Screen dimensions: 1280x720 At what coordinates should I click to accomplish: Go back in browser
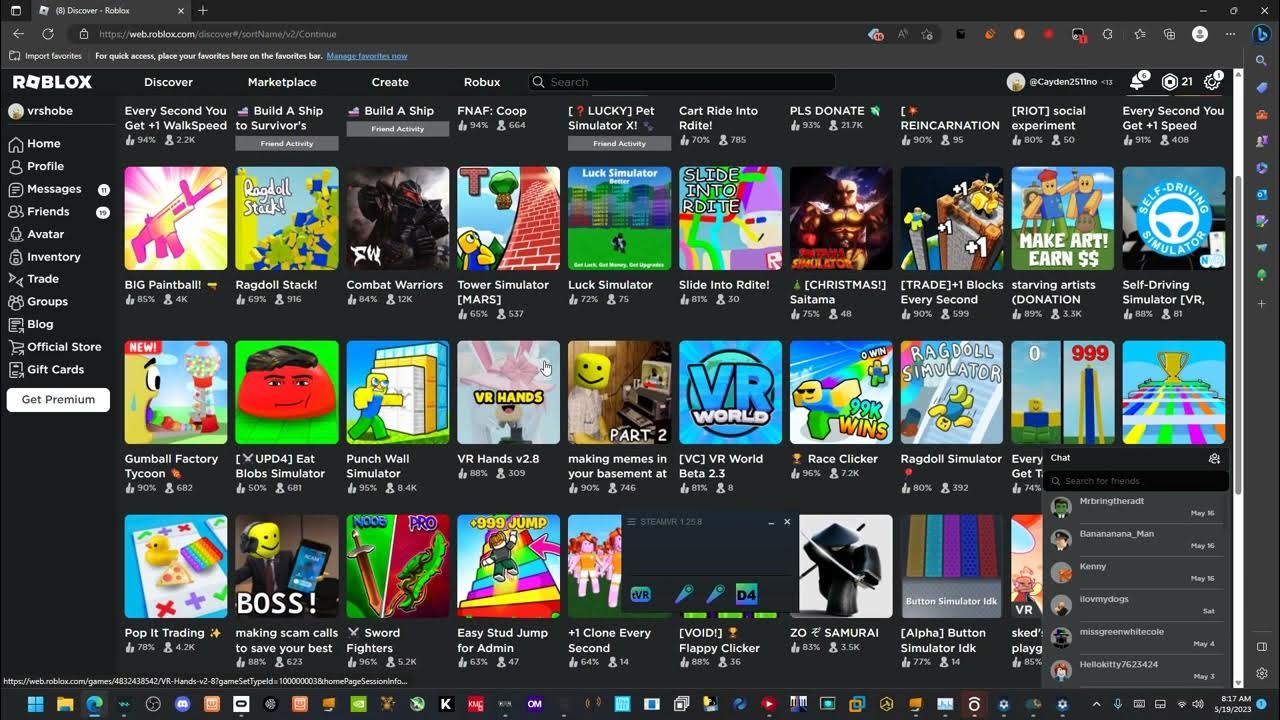click(18, 33)
